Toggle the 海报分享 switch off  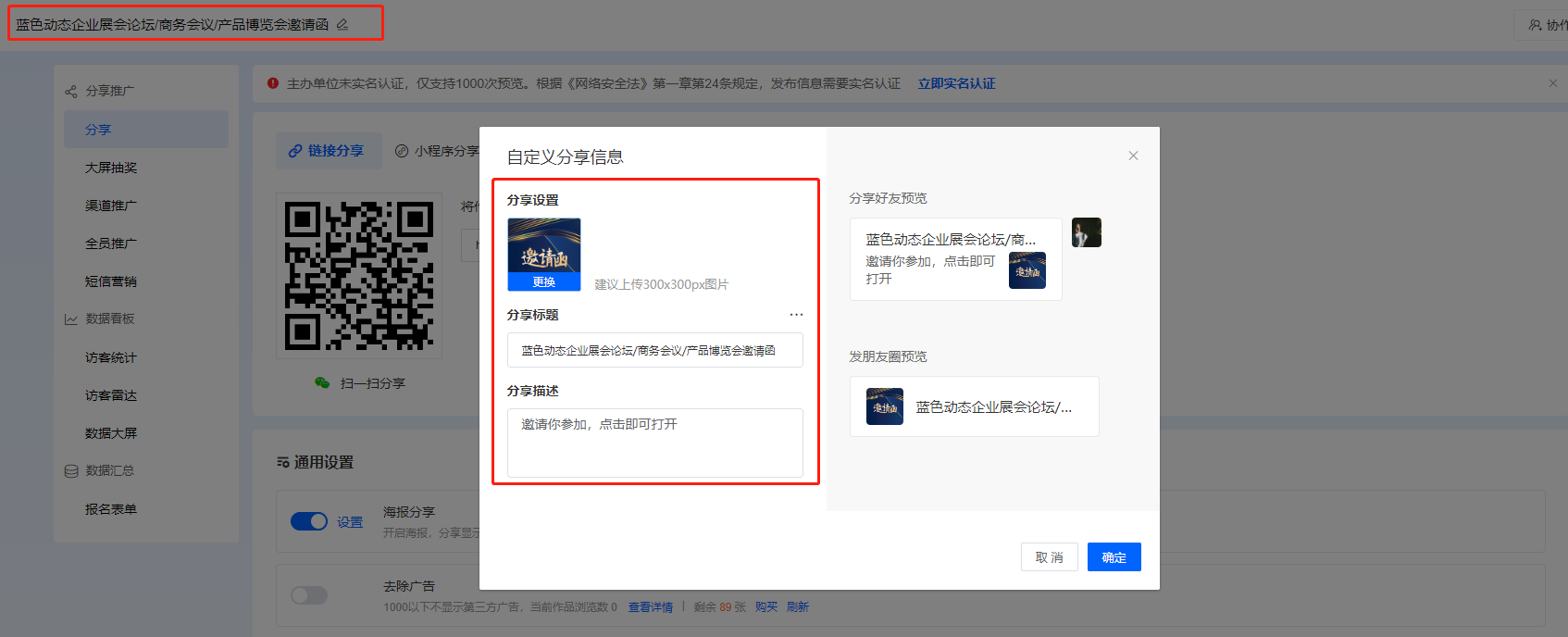point(309,521)
